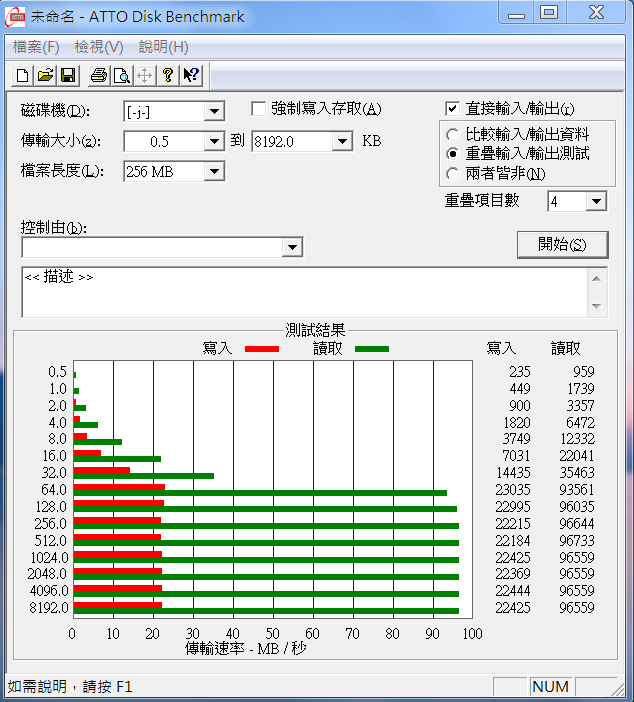Click the 1024.0 row label in chart

click(49, 558)
